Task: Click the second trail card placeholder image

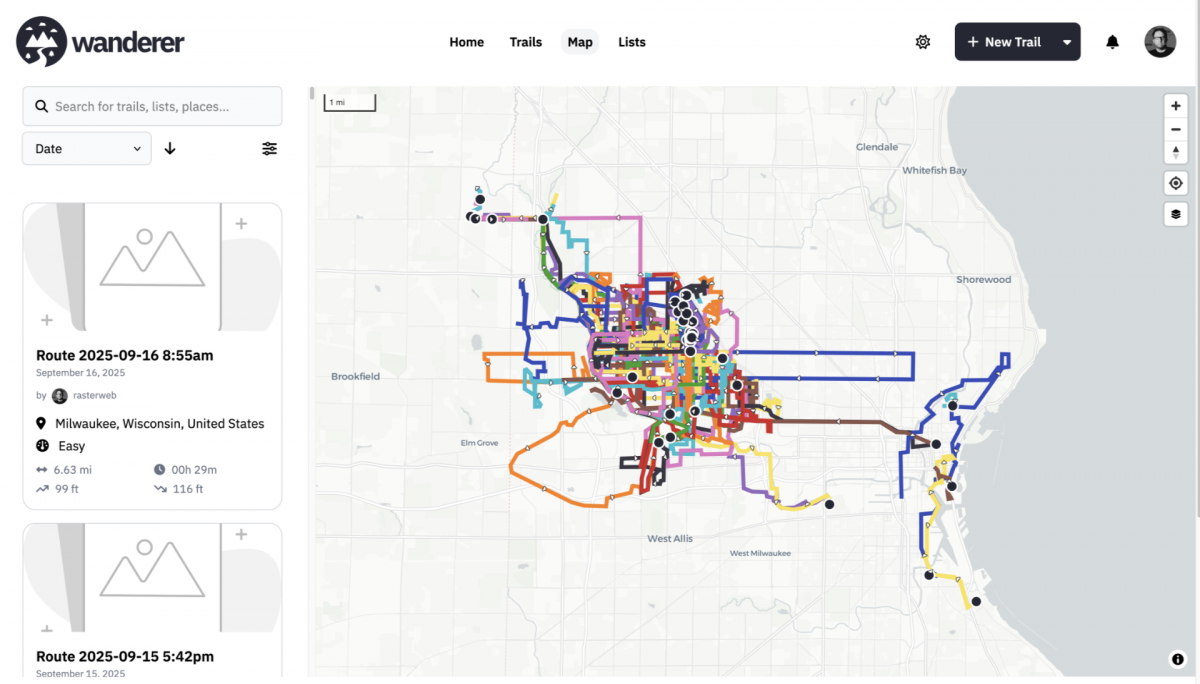Action: click(152, 578)
